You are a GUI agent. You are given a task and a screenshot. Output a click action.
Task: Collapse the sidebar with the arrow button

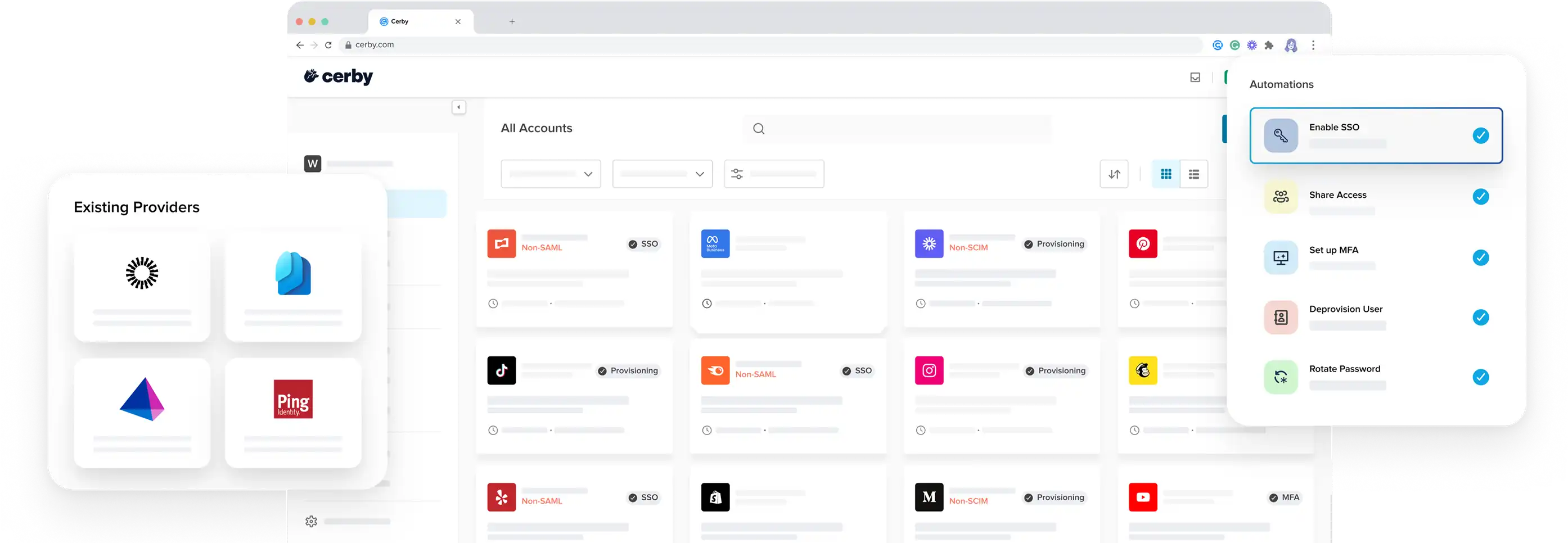[459, 107]
